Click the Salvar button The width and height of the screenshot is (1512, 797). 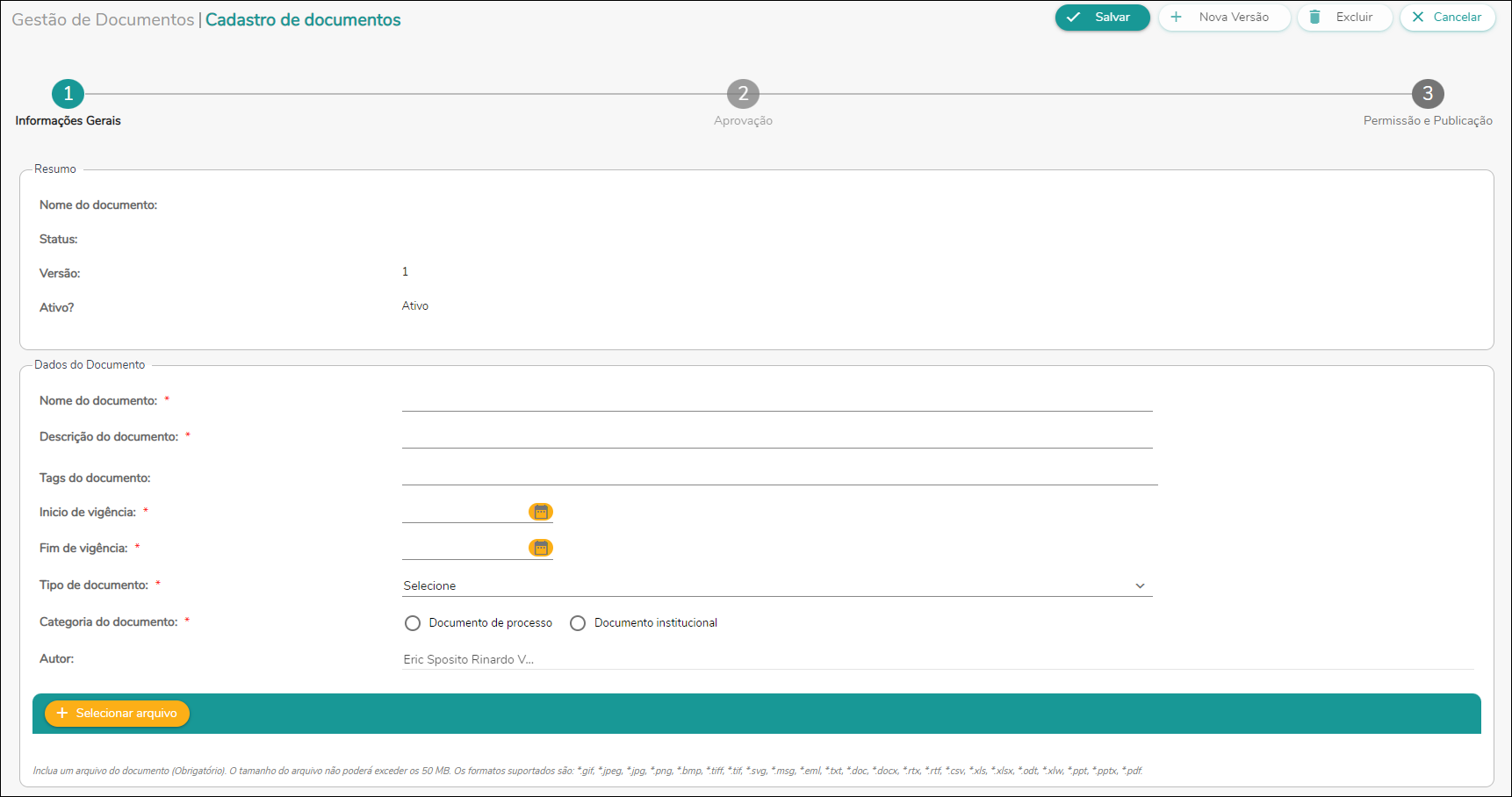1102,18
